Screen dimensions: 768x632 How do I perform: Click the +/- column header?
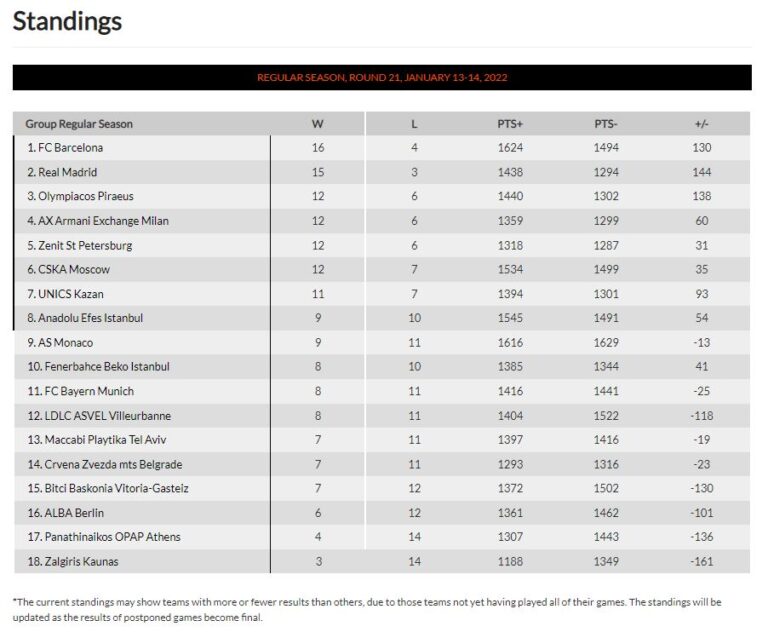[701, 124]
